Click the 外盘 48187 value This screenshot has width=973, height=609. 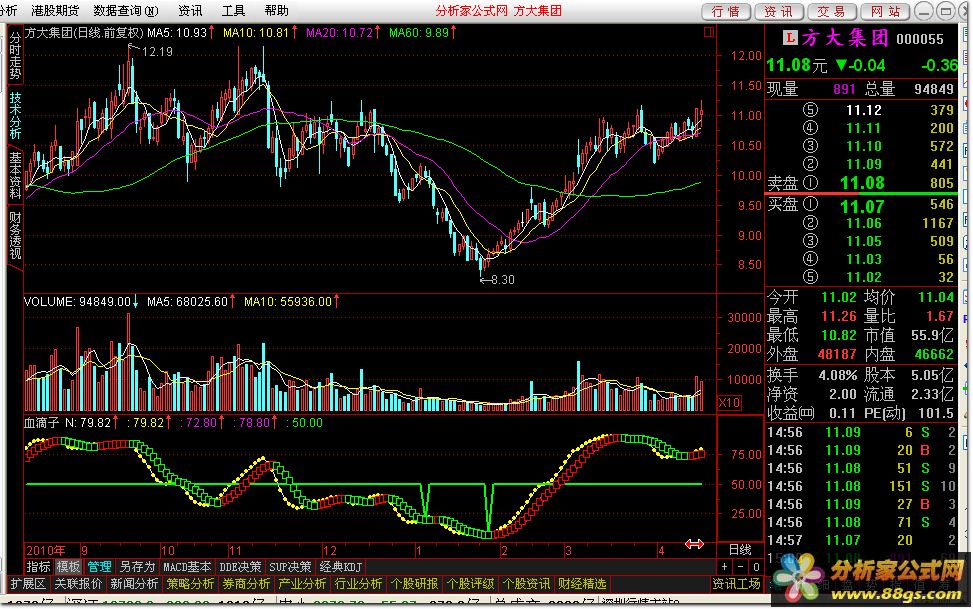[x=837, y=354]
